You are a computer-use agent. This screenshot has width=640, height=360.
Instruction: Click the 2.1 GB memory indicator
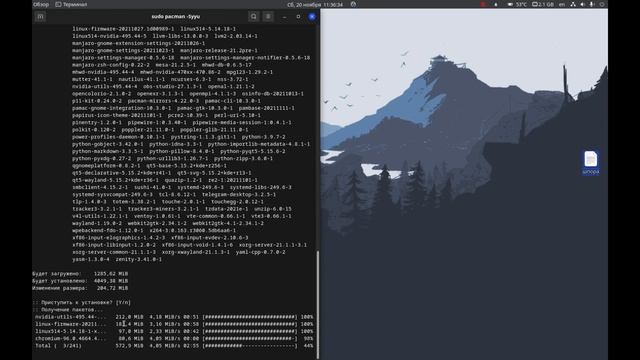[543, 4]
